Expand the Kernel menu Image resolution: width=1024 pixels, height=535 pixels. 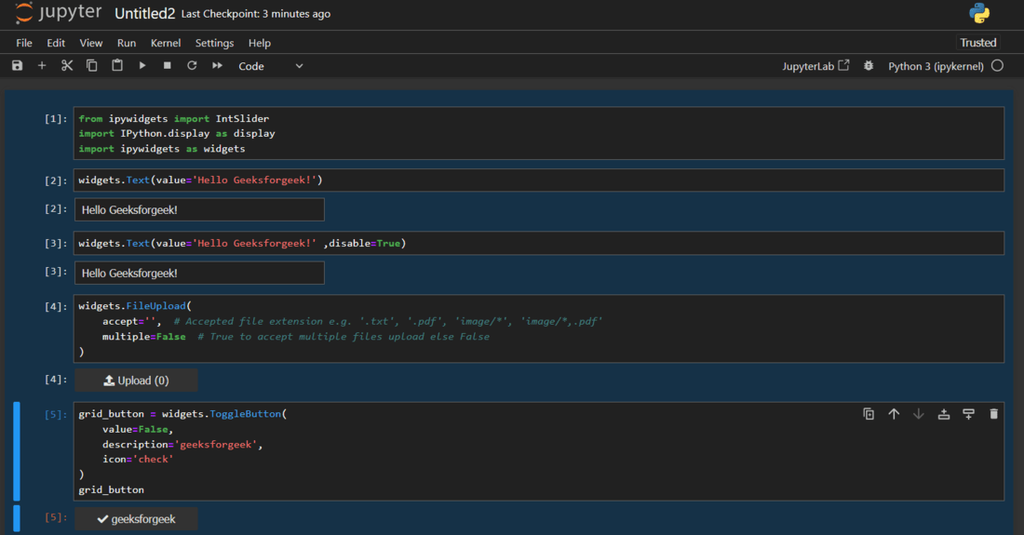point(165,43)
